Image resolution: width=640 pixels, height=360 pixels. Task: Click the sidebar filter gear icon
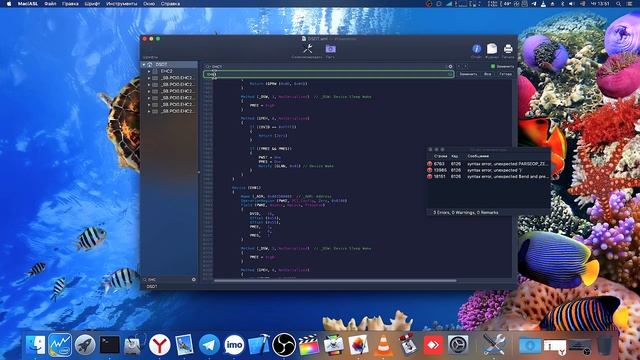click(x=194, y=280)
